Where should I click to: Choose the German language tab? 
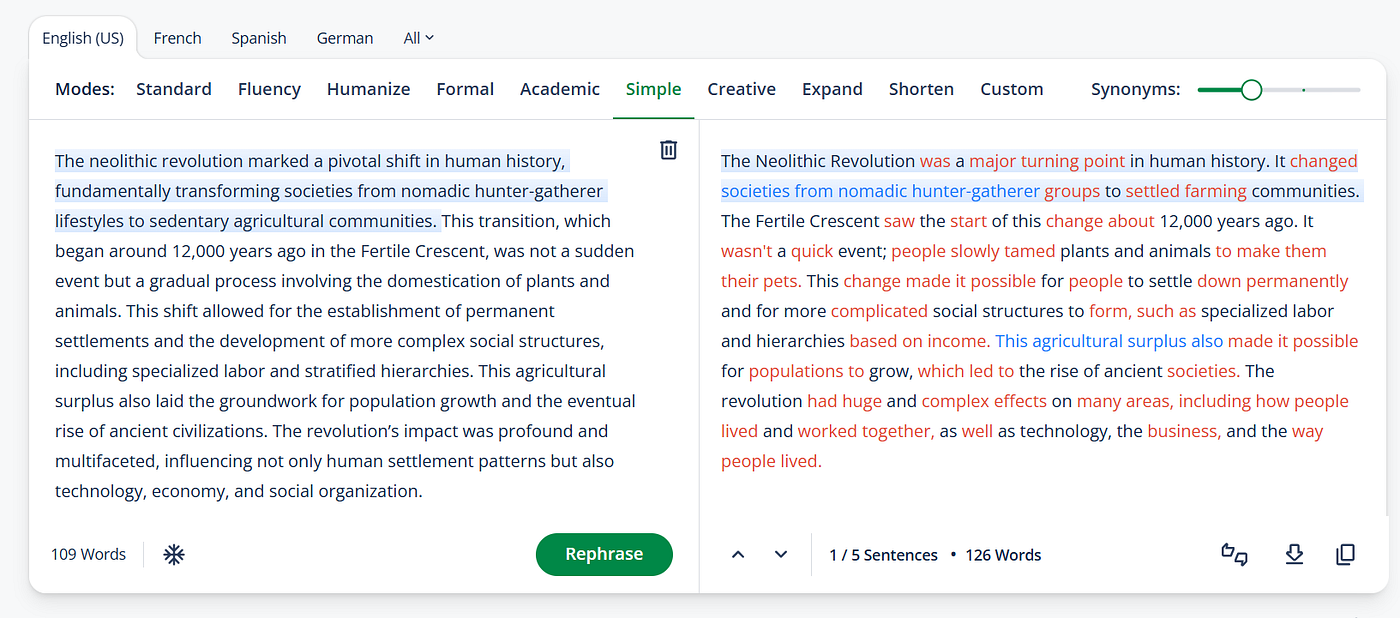tap(345, 38)
